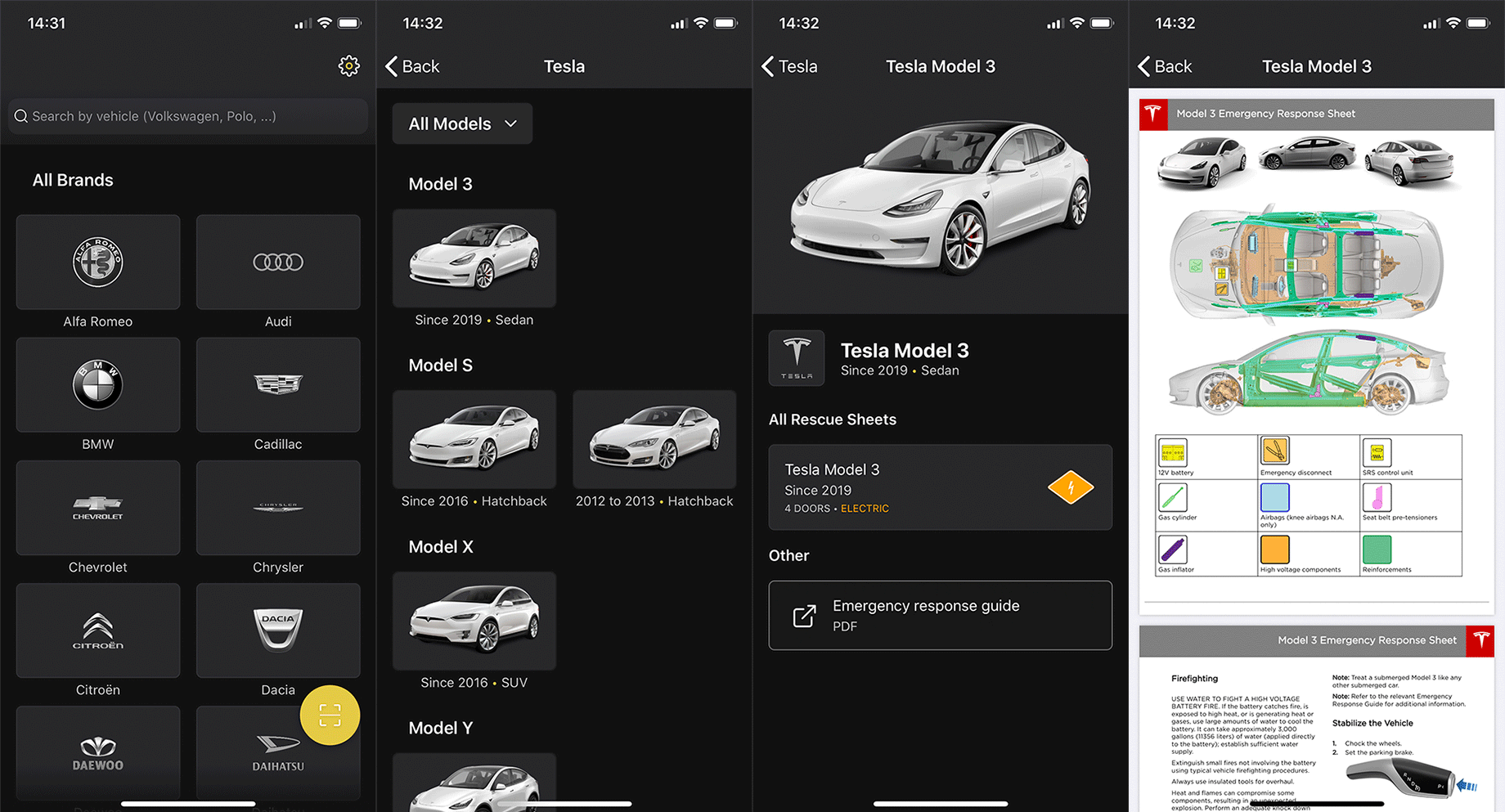The image size is (1505, 812).
Task: Open the Citroën brand tile
Action: (x=98, y=630)
